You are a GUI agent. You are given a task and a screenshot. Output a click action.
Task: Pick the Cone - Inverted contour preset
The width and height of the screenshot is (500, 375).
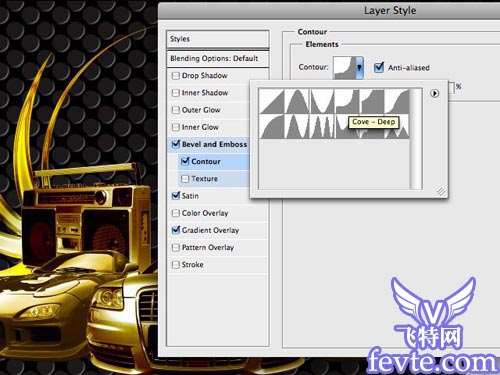click(x=322, y=101)
